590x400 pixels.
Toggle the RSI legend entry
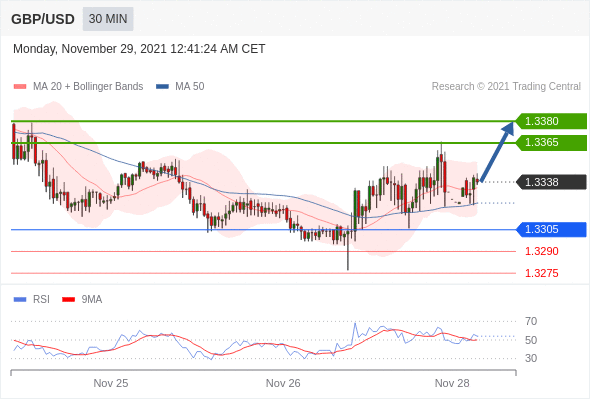tap(32, 300)
